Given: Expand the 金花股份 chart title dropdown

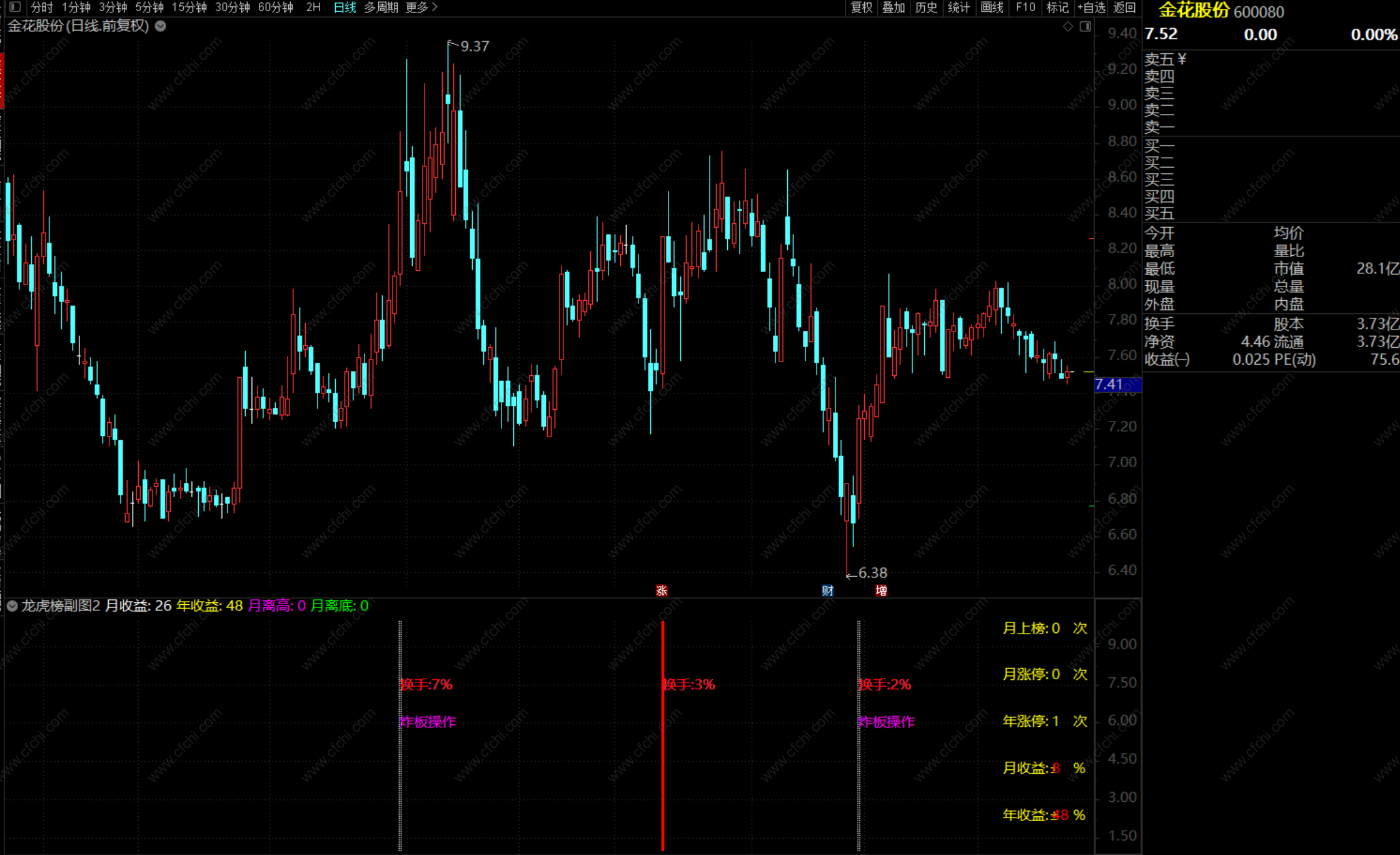Looking at the screenshot, I should coord(161,26).
